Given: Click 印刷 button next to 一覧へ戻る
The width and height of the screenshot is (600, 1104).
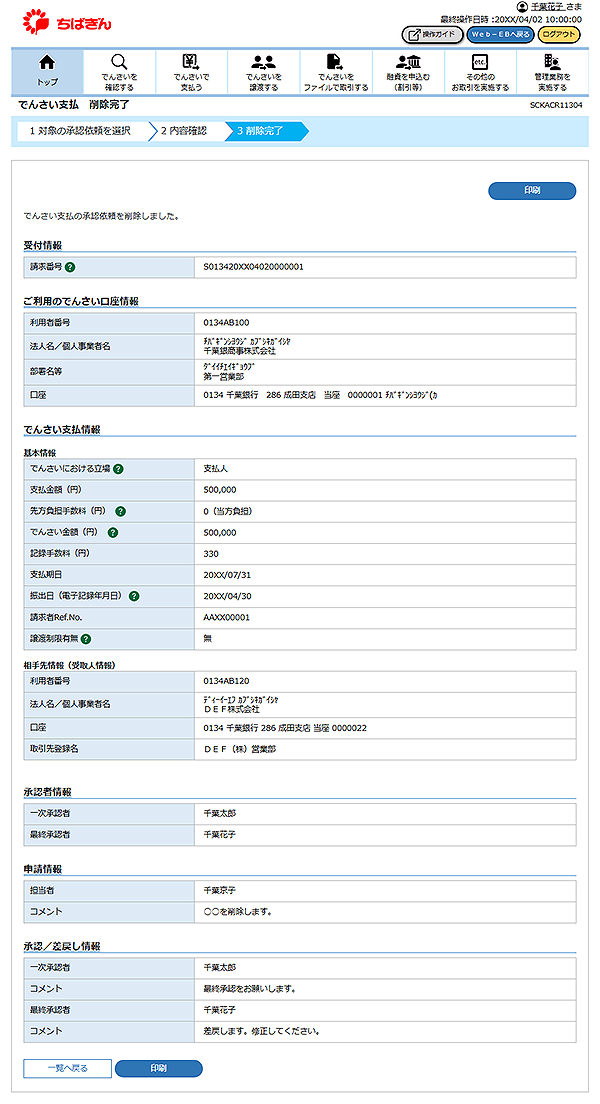Looking at the screenshot, I should coord(158,1068).
